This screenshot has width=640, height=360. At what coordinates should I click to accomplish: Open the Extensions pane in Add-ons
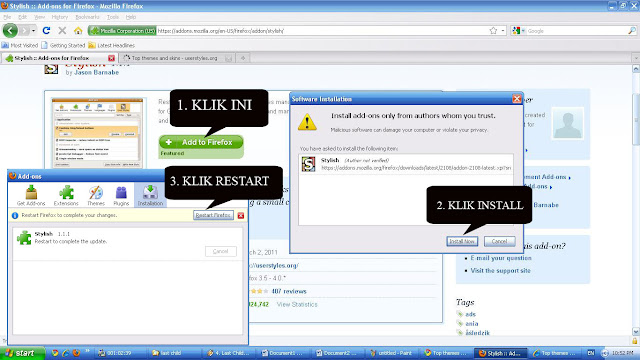click(66, 195)
